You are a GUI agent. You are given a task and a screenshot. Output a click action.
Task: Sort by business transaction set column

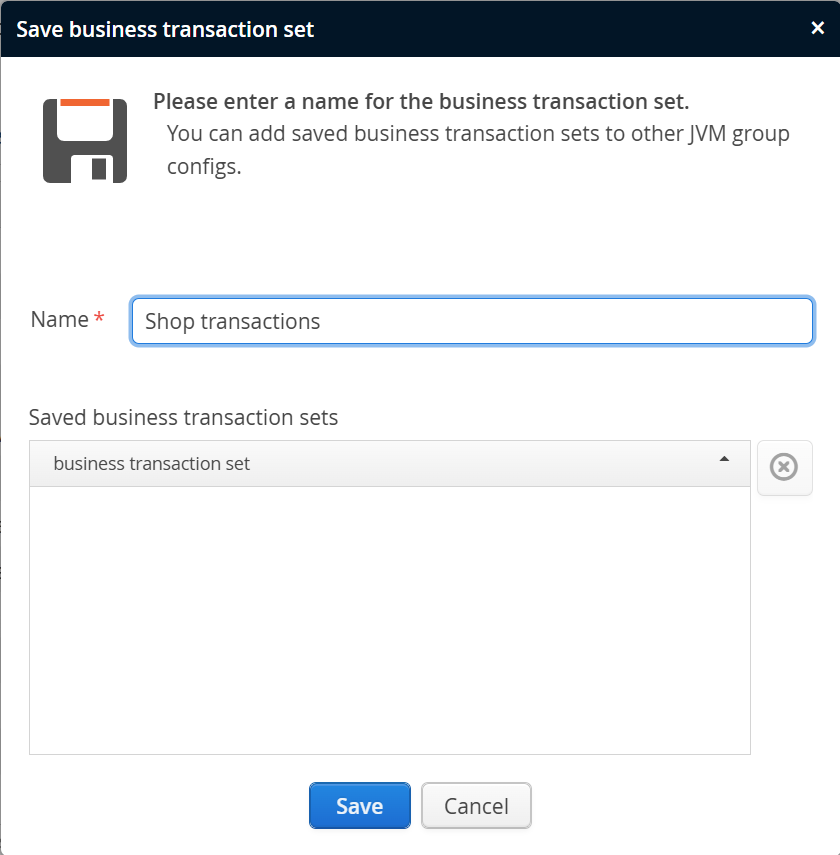(151, 463)
